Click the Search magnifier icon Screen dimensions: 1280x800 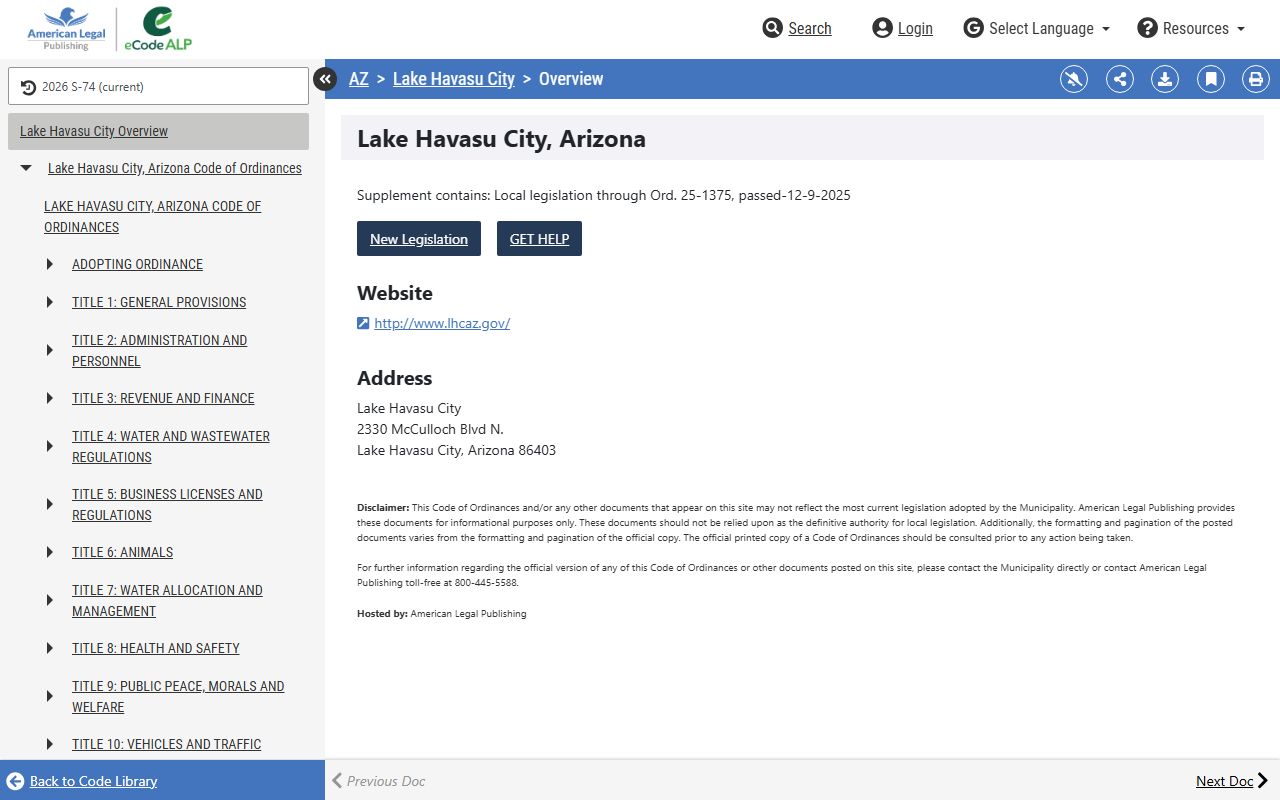point(772,28)
